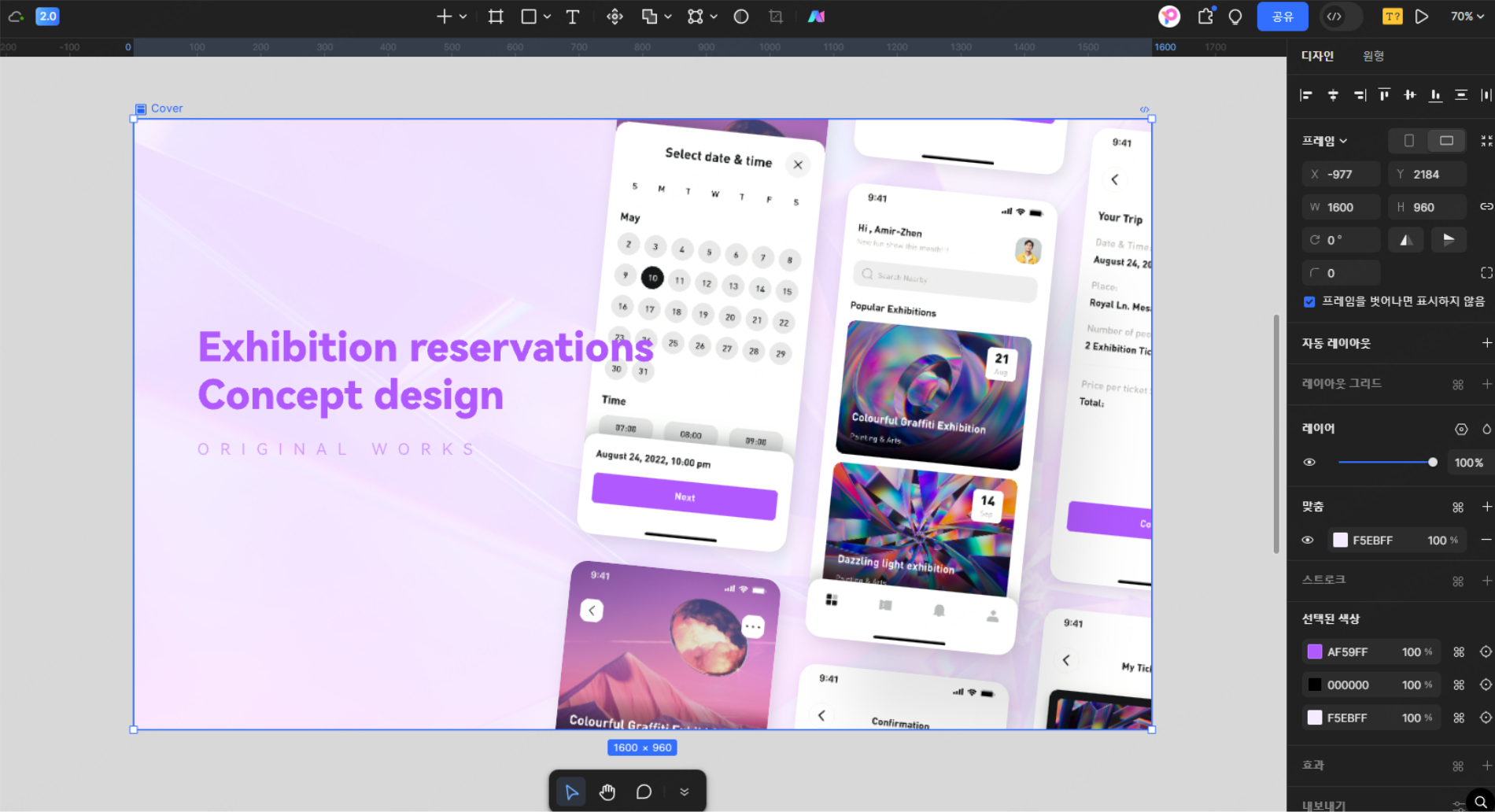Click the 공유 share button

click(x=1283, y=16)
